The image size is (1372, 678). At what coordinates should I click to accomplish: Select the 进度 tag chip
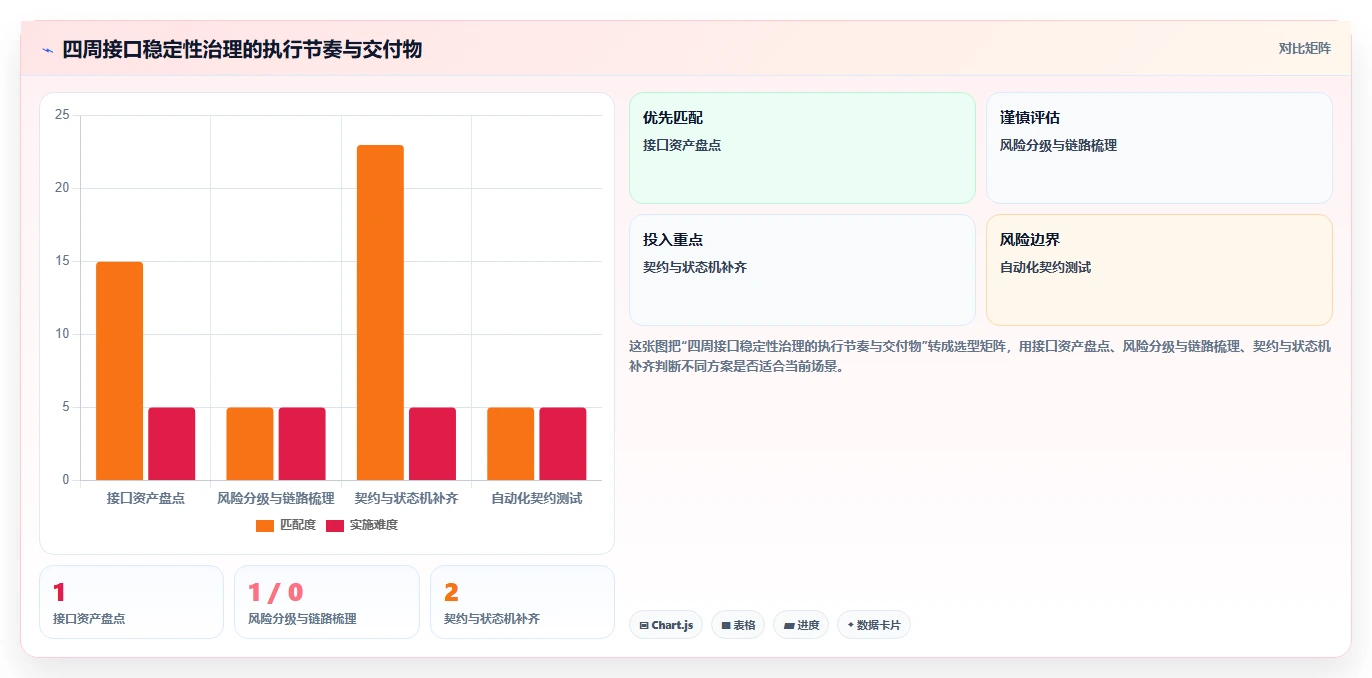click(x=801, y=625)
